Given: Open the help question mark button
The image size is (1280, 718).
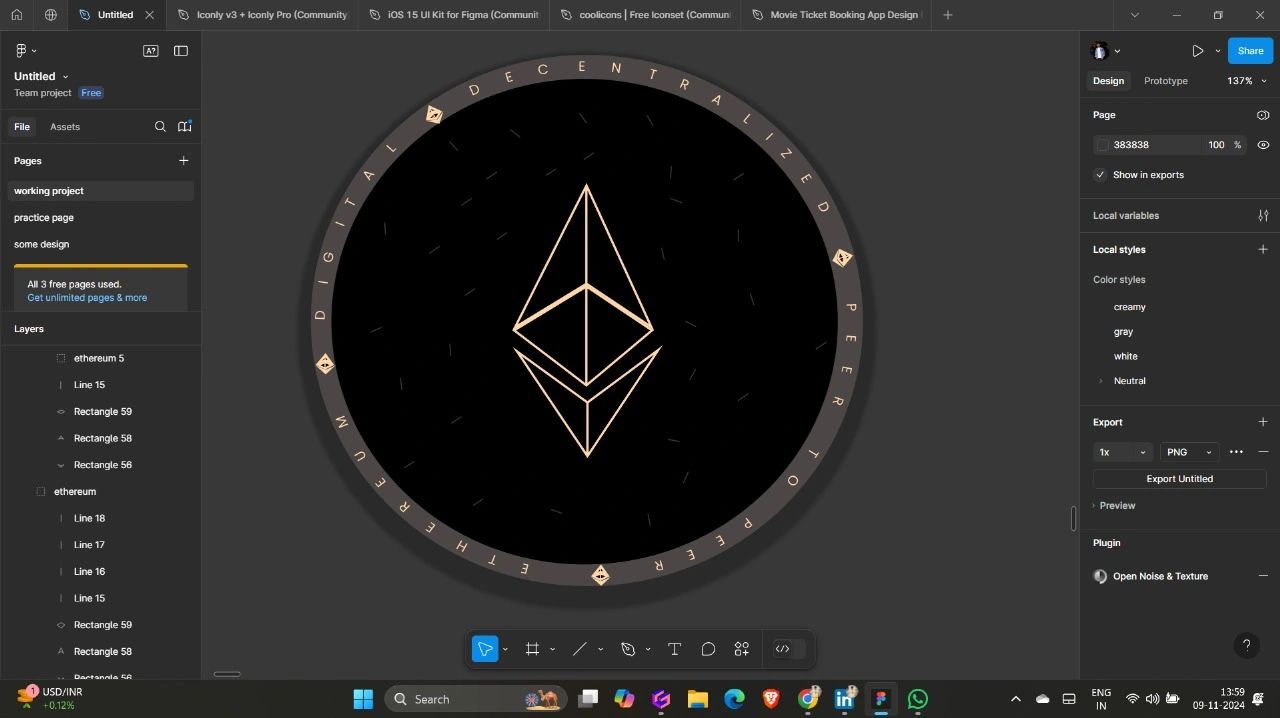Looking at the screenshot, I should point(1246,646).
